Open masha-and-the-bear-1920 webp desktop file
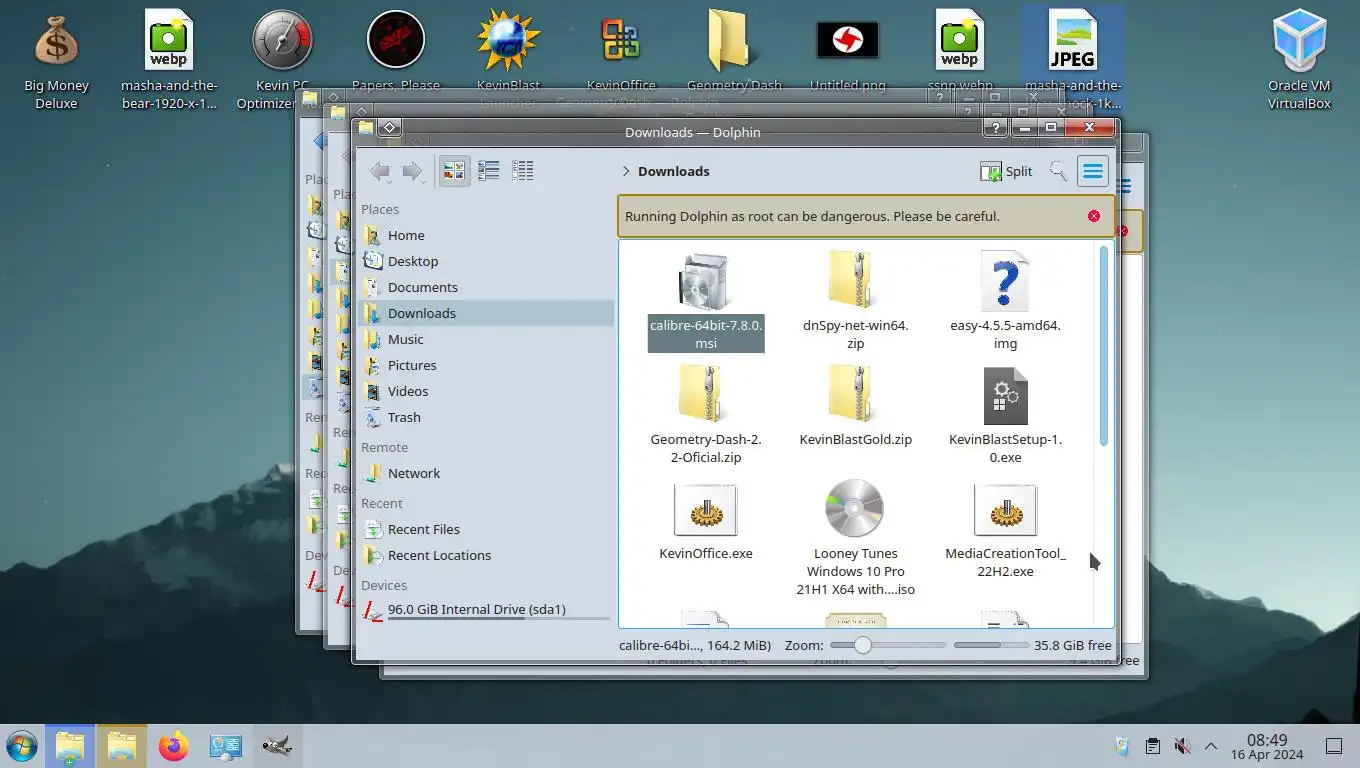Image resolution: width=1360 pixels, height=768 pixels. point(169,60)
